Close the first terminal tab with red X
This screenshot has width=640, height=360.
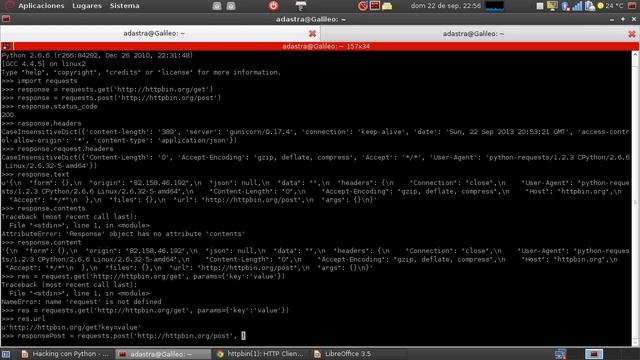pos(312,33)
